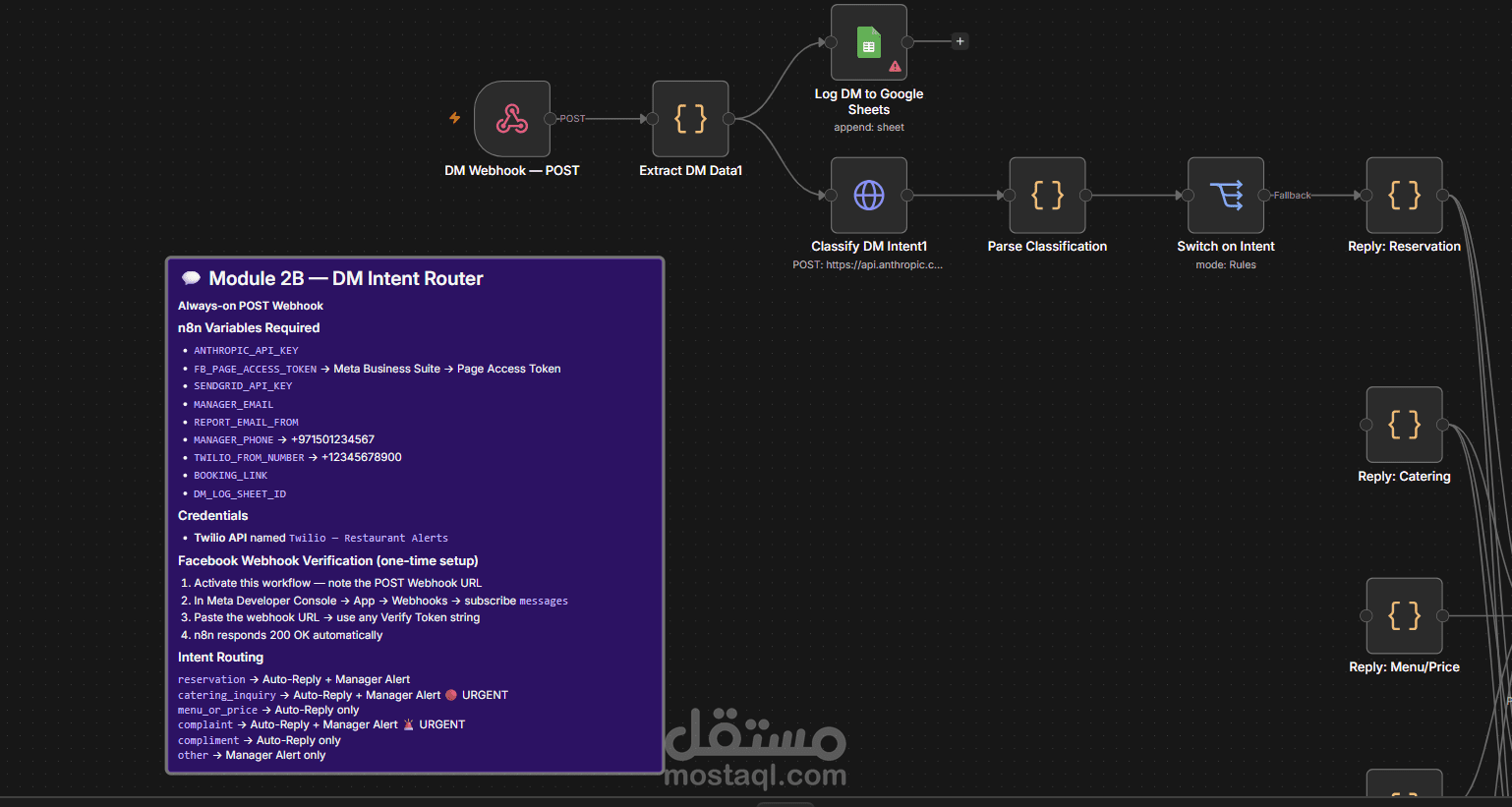Click the lightning trigger icon beside webhook
The height and width of the screenshot is (807, 1512).
(x=455, y=118)
